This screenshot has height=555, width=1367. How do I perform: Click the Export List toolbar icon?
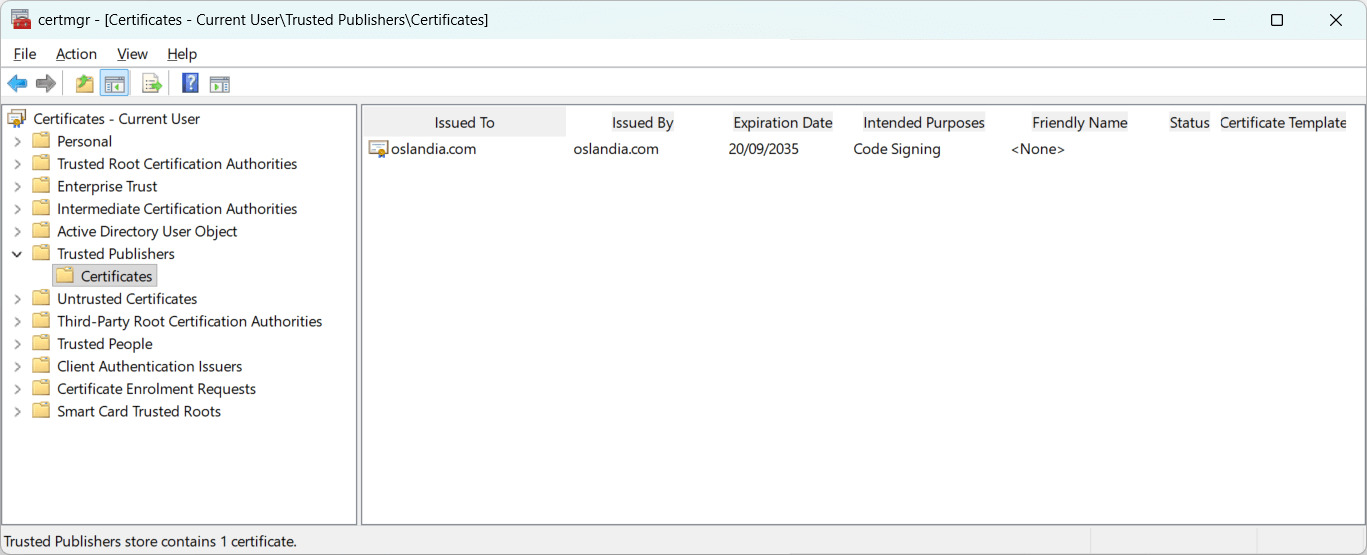pos(152,84)
